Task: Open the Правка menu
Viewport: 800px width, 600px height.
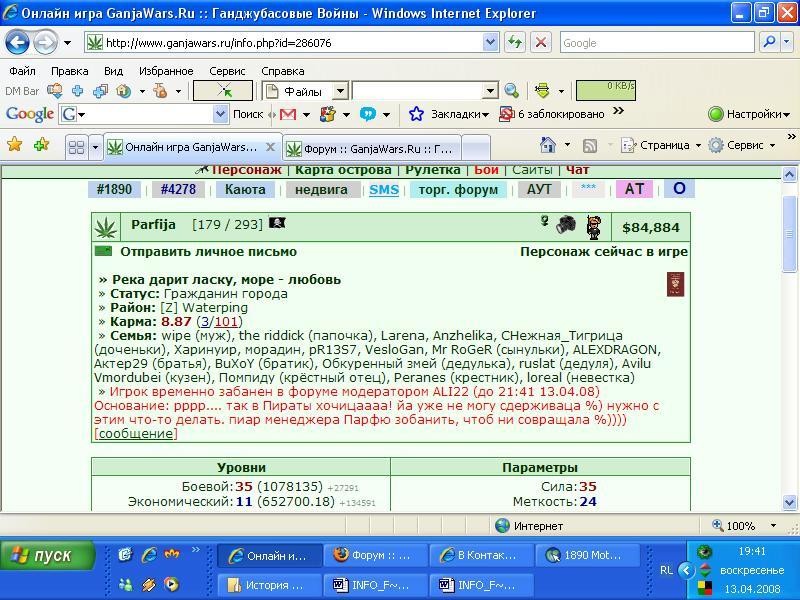Action: click(69, 71)
